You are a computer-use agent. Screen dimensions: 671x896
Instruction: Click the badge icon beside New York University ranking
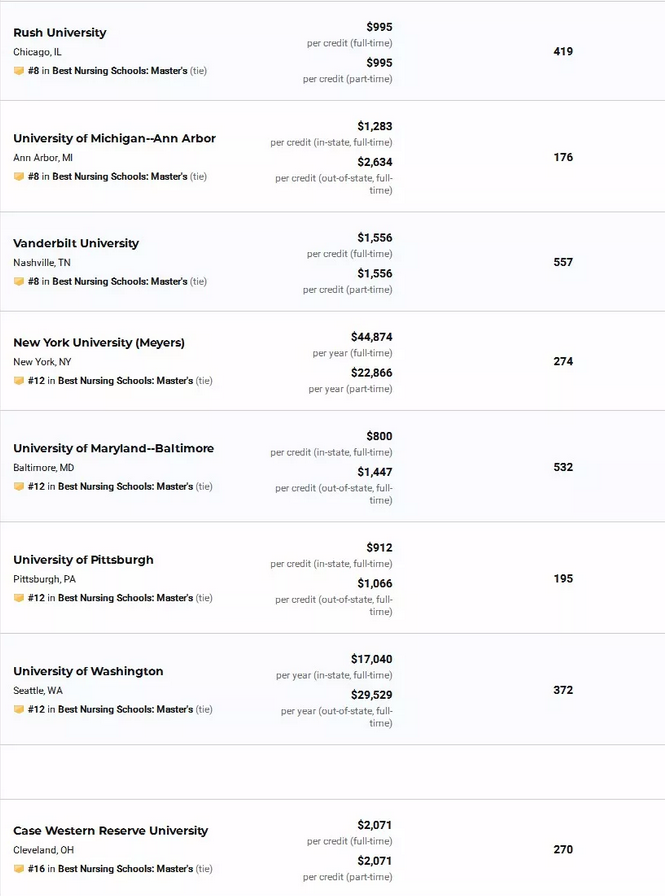(19, 381)
